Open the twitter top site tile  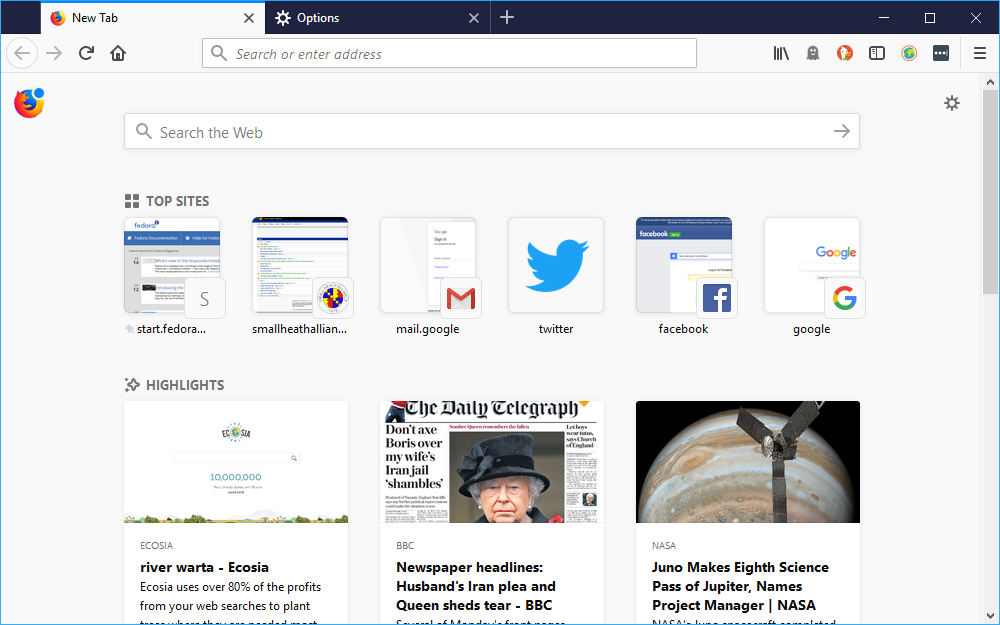click(556, 265)
